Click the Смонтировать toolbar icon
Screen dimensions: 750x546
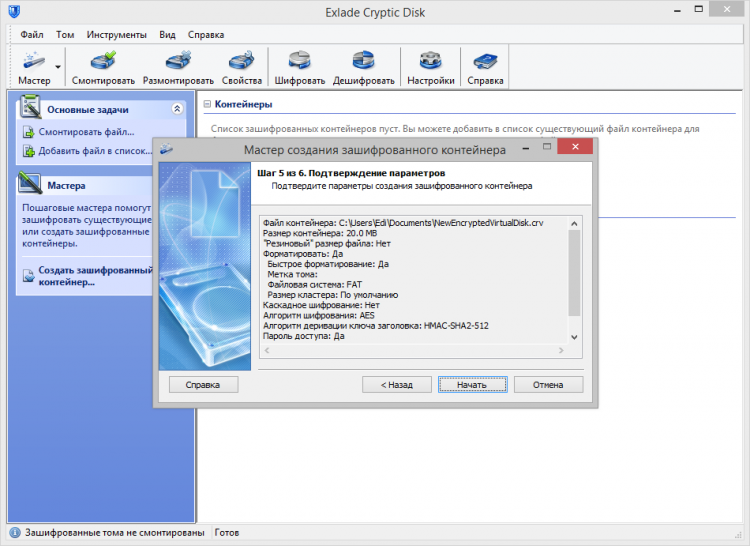tap(103, 67)
